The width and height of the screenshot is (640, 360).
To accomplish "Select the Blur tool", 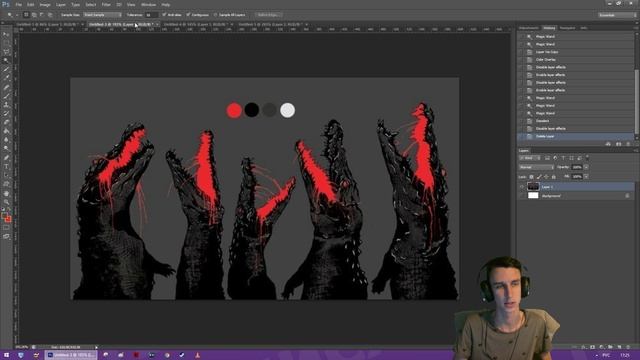I will [6, 140].
